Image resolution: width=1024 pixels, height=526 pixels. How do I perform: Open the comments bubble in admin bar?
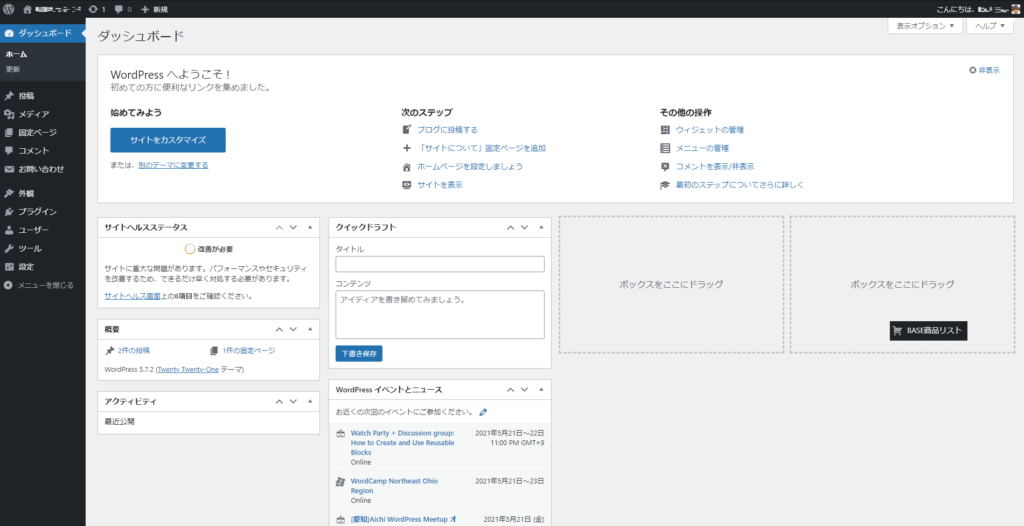123,9
